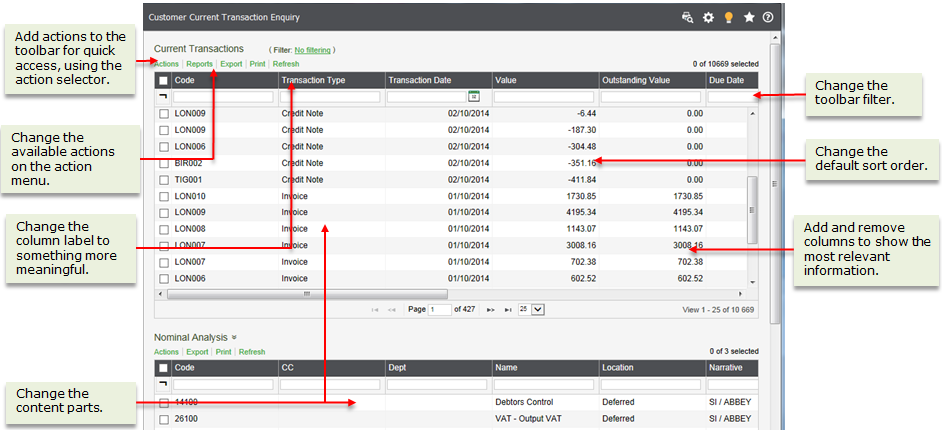This screenshot has height=437, width=949.
Task: Click the Page number input box
Action: (440, 309)
